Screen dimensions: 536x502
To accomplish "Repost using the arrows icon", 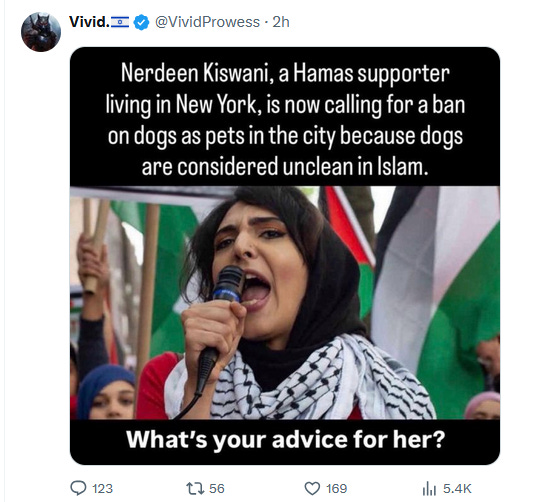I will coord(195,488).
